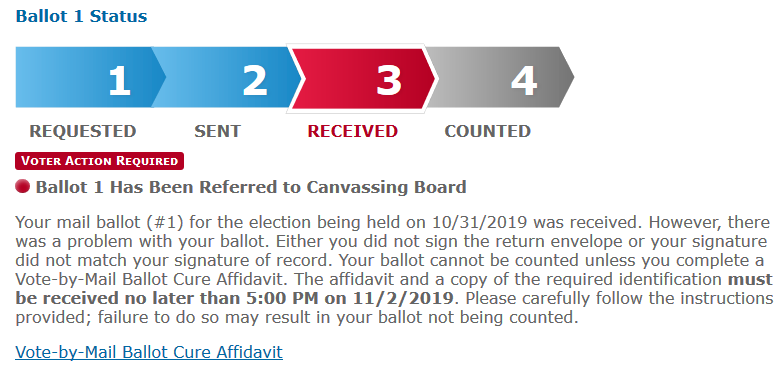The height and width of the screenshot is (378, 784).
Task: Click the red status dot icon
Action: tap(22, 186)
